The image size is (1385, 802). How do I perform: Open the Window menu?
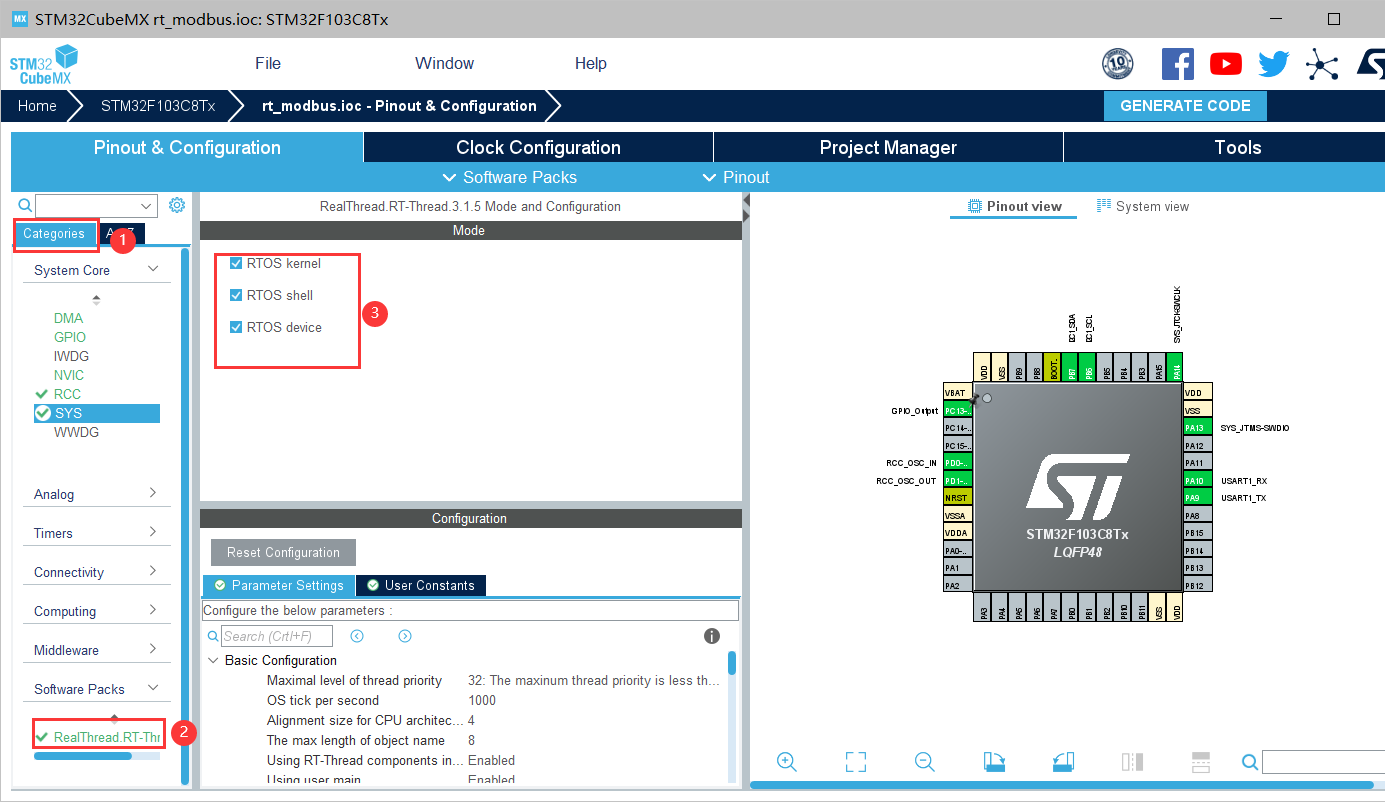tap(444, 63)
